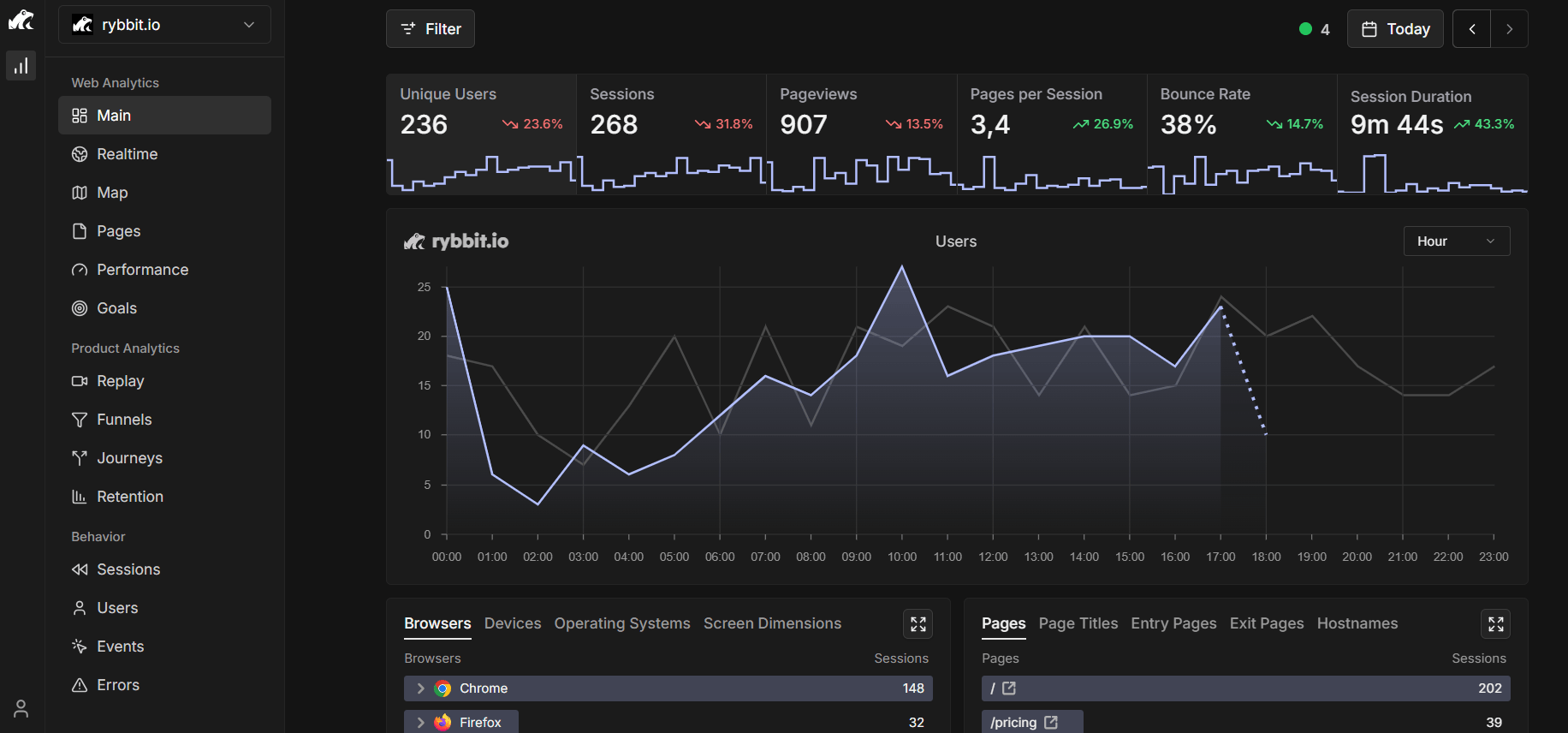Viewport: 1568px width, 733px height.
Task: Open the user account icon in sidebar
Action: tap(21, 709)
